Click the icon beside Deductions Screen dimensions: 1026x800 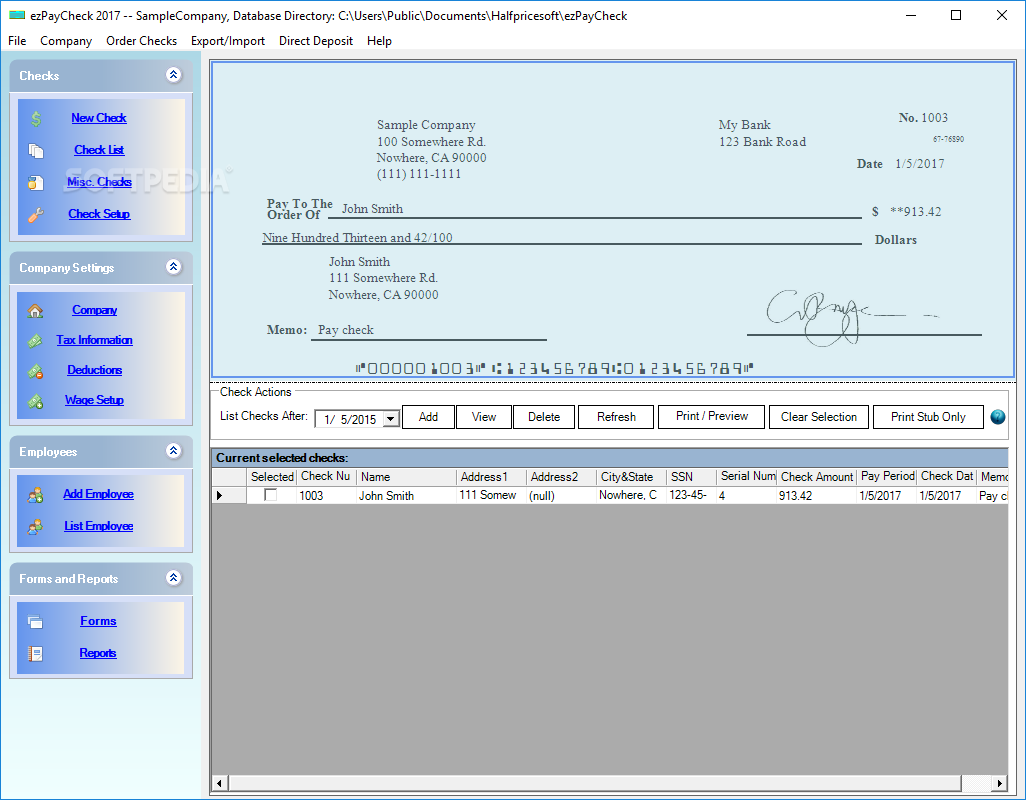pos(35,371)
